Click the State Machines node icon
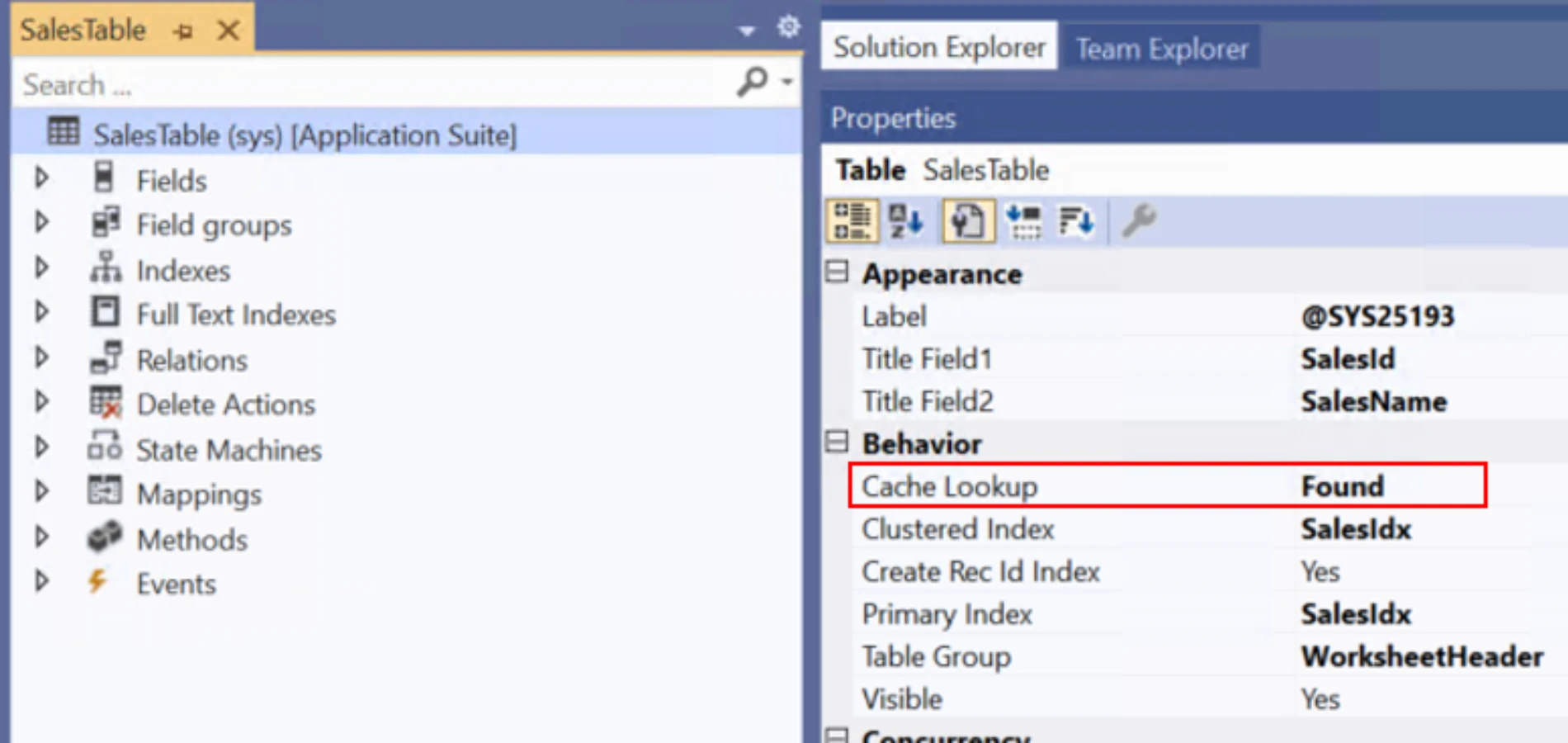The height and width of the screenshot is (743, 1568). click(105, 447)
